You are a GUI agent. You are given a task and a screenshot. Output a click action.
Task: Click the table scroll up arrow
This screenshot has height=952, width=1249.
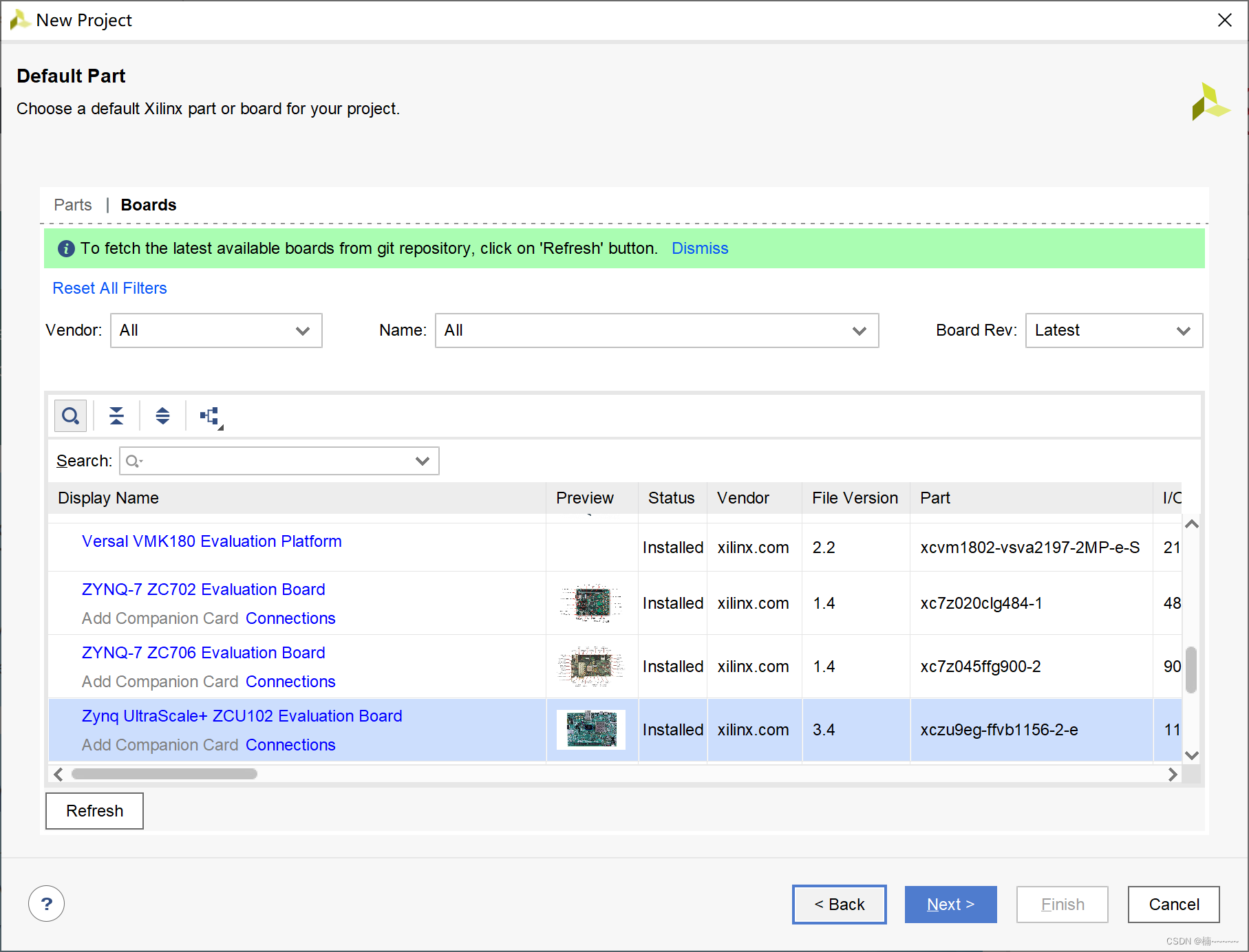1193,524
